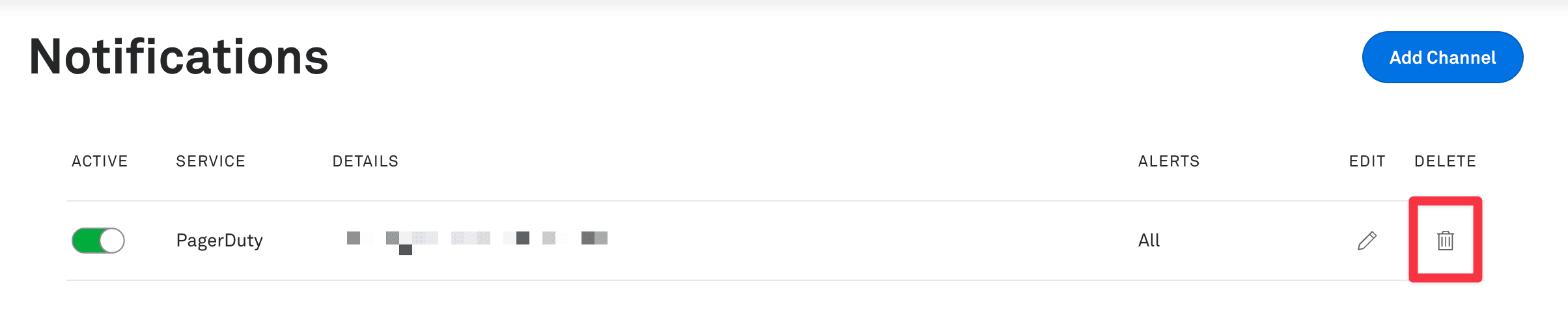Click the Notifications page heading
The image size is (1568, 316).
[179, 57]
